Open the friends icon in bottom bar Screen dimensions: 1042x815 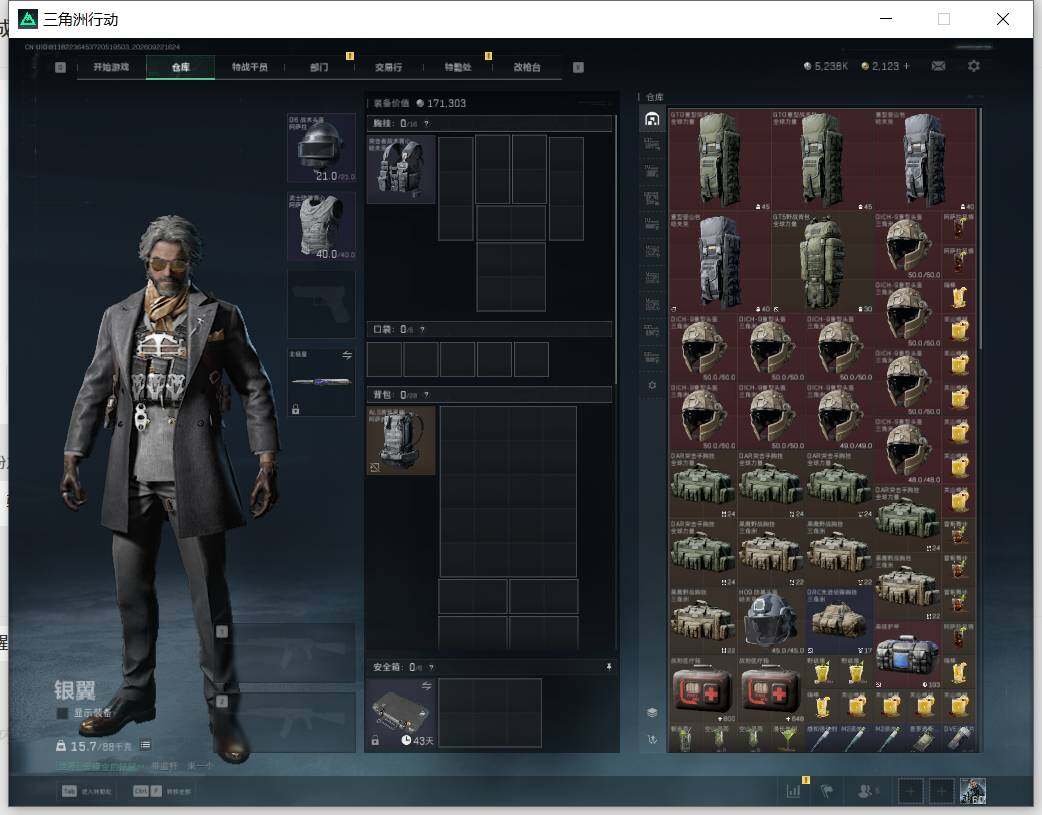[x=865, y=791]
